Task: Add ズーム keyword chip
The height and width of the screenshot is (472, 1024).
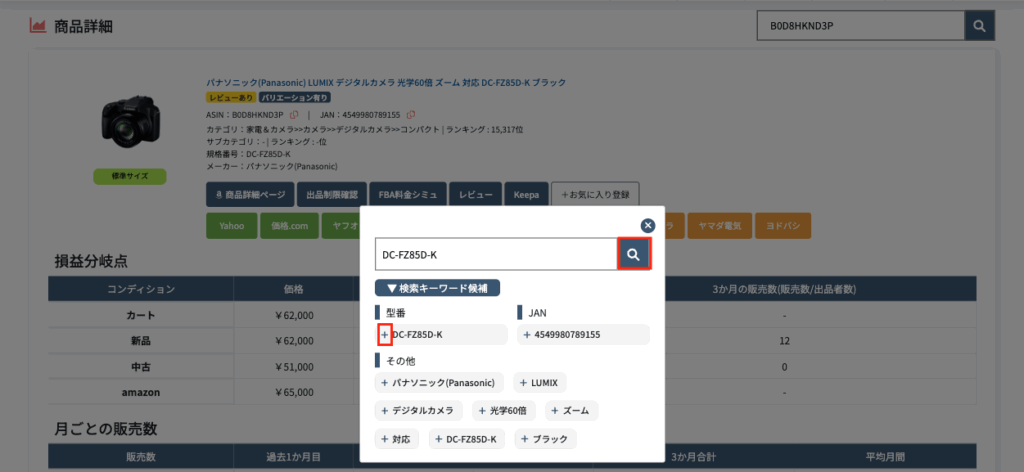Action: click(571, 411)
